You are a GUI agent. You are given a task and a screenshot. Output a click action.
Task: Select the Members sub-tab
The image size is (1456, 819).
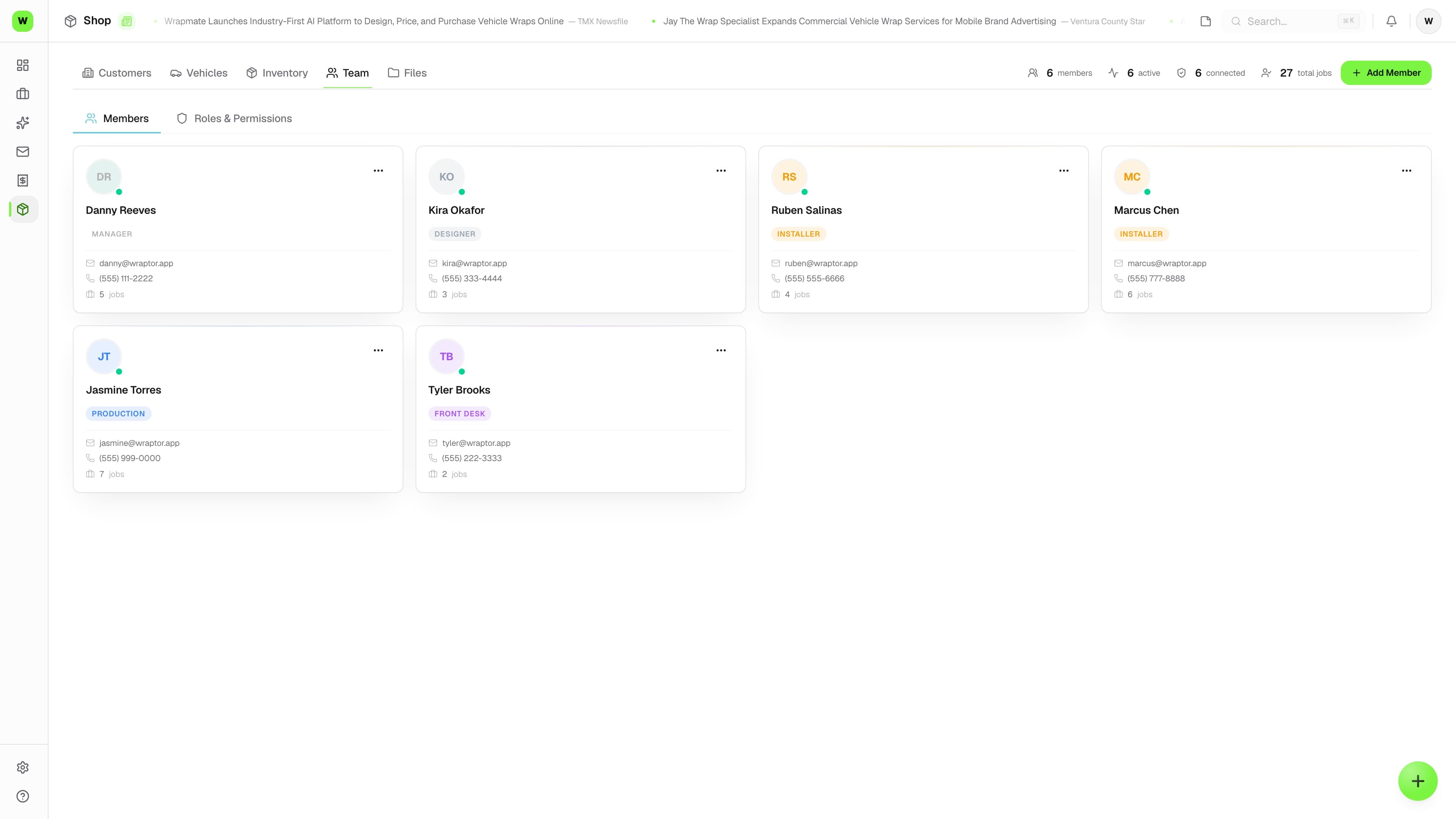pos(116,118)
